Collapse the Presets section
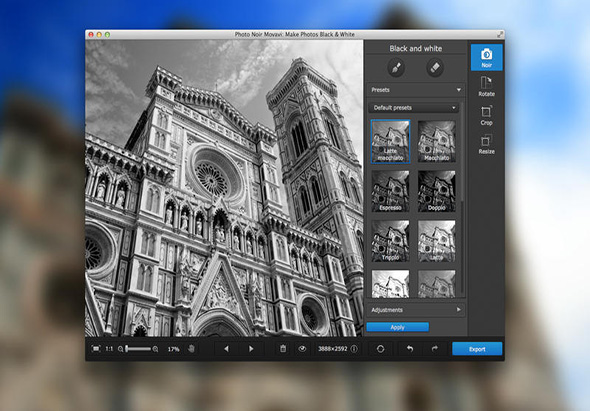Viewport: 590px width, 411px height. coord(416,90)
